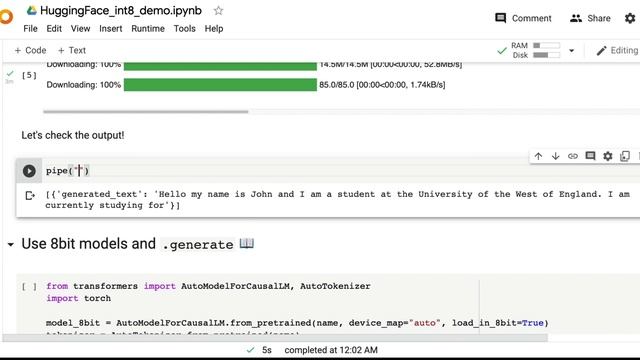Star the HuggingFace_int8_demo notebook
The image size is (640, 360).
[x=218, y=11]
